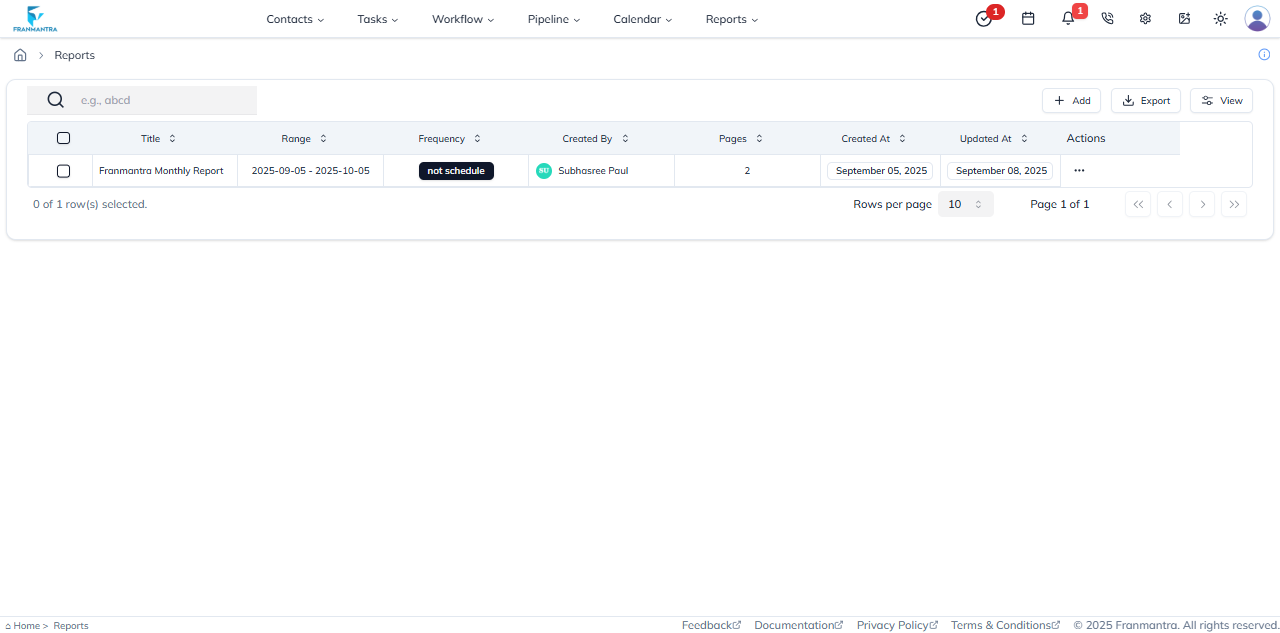Sort by Pages column
The width and height of the screenshot is (1280, 633).
click(x=741, y=139)
